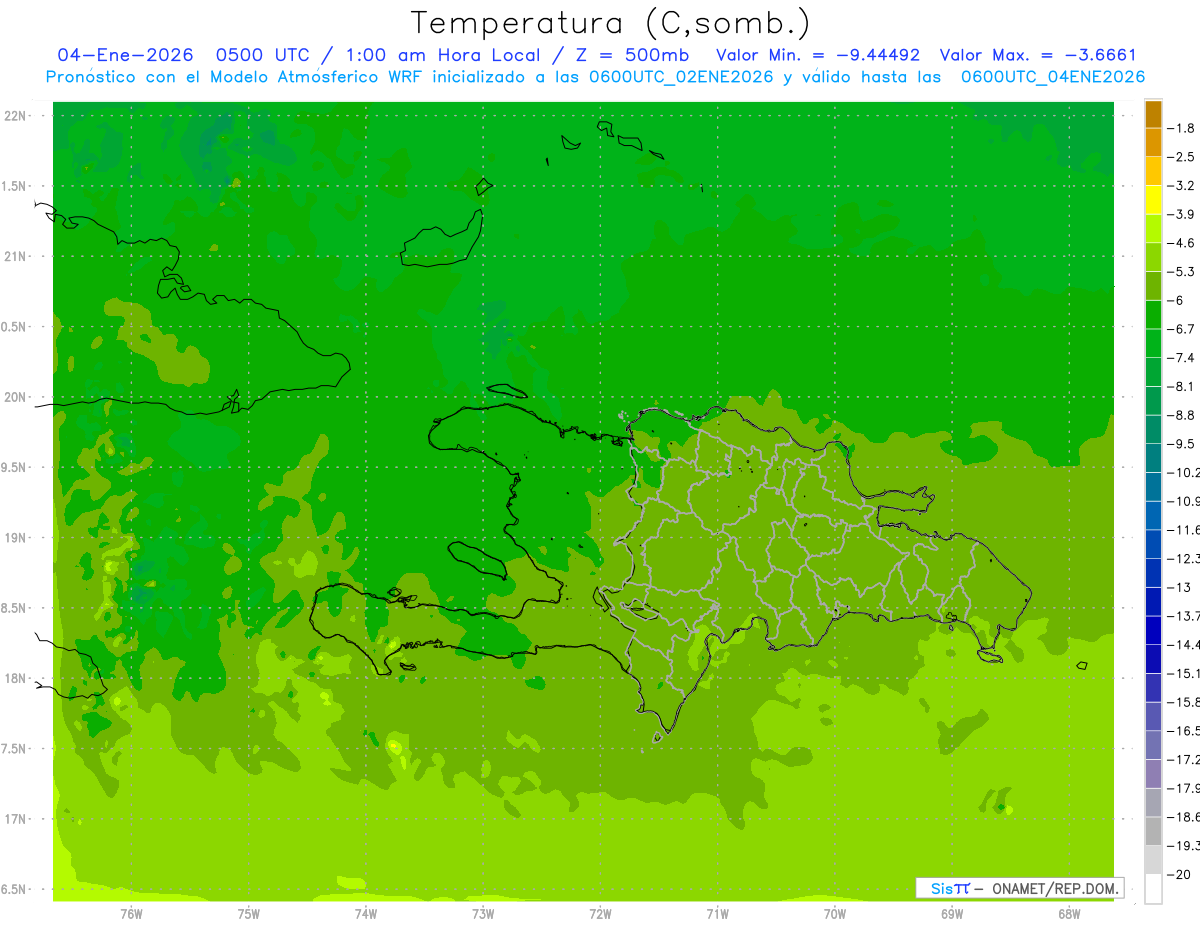
Task: Click the '21N' latitude axis label
Action: point(16,256)
